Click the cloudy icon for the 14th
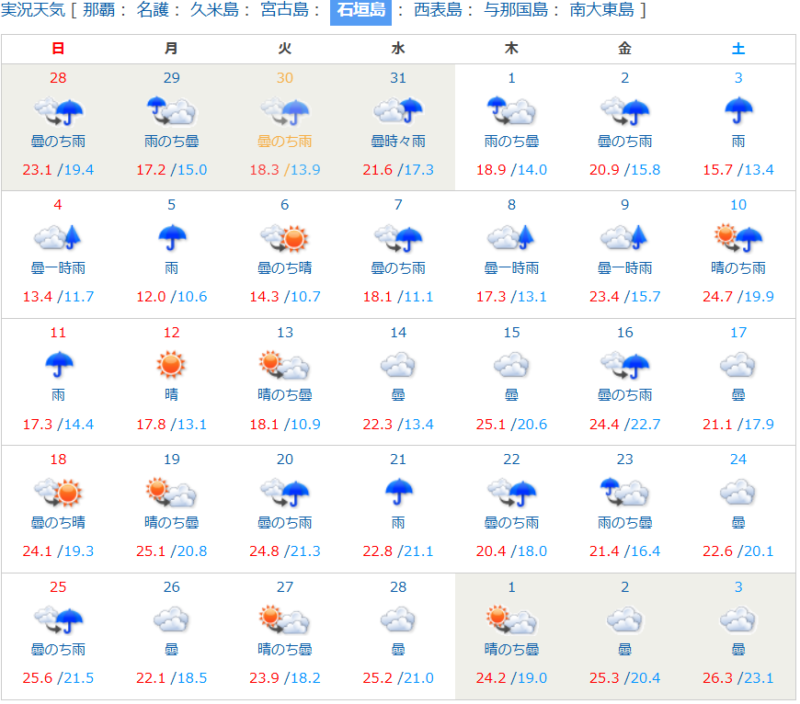The width and height of the screenshot is (800, 704). coord(398,364)
